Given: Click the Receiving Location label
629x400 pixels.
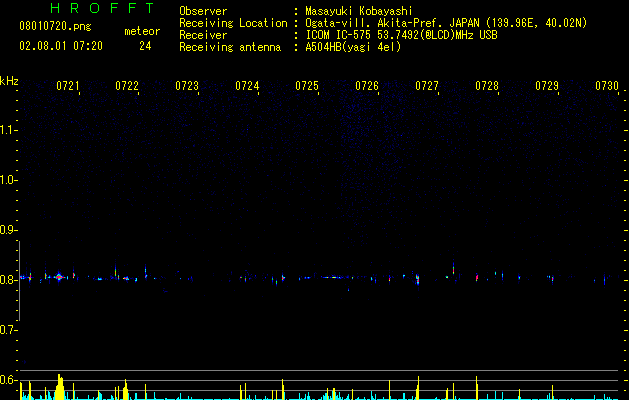Looking at the screenshot, I should tap(233, 23).
